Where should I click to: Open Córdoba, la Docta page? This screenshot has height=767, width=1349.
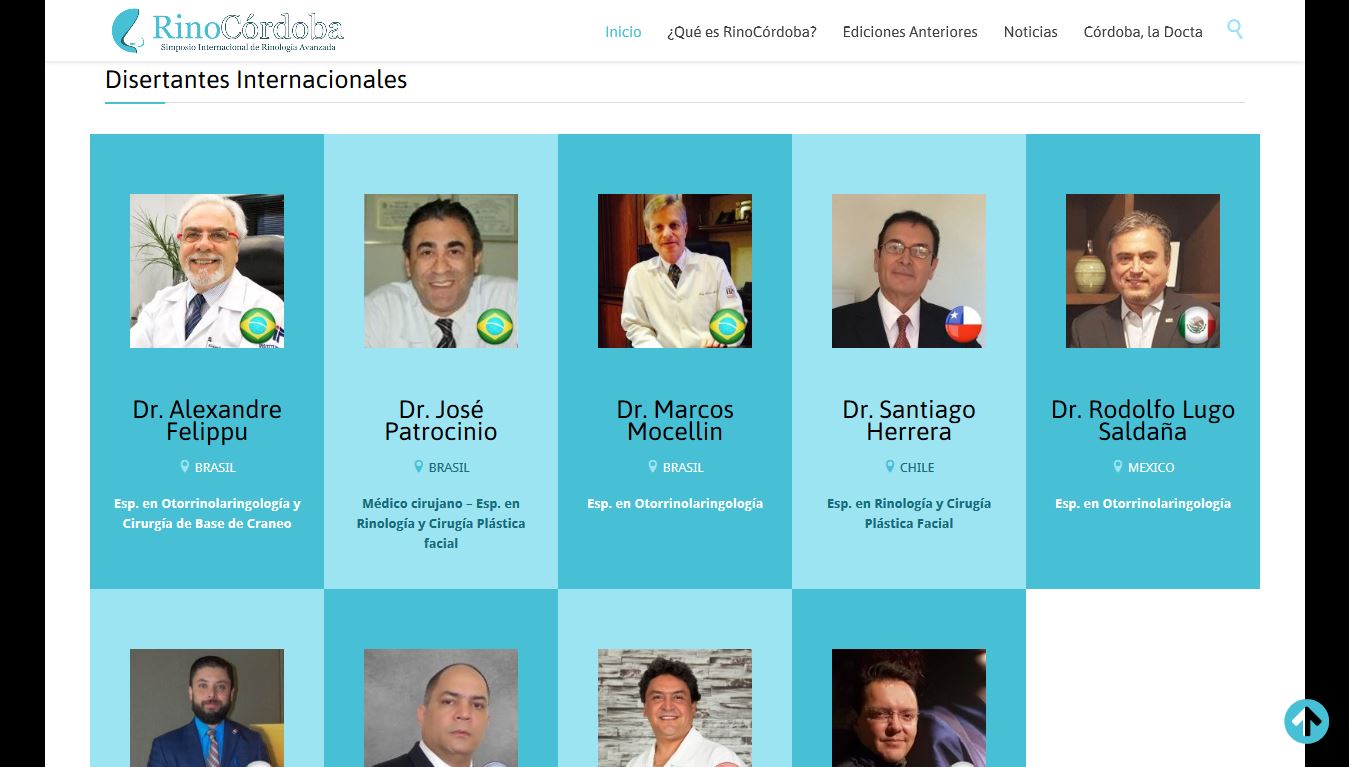1143,32
